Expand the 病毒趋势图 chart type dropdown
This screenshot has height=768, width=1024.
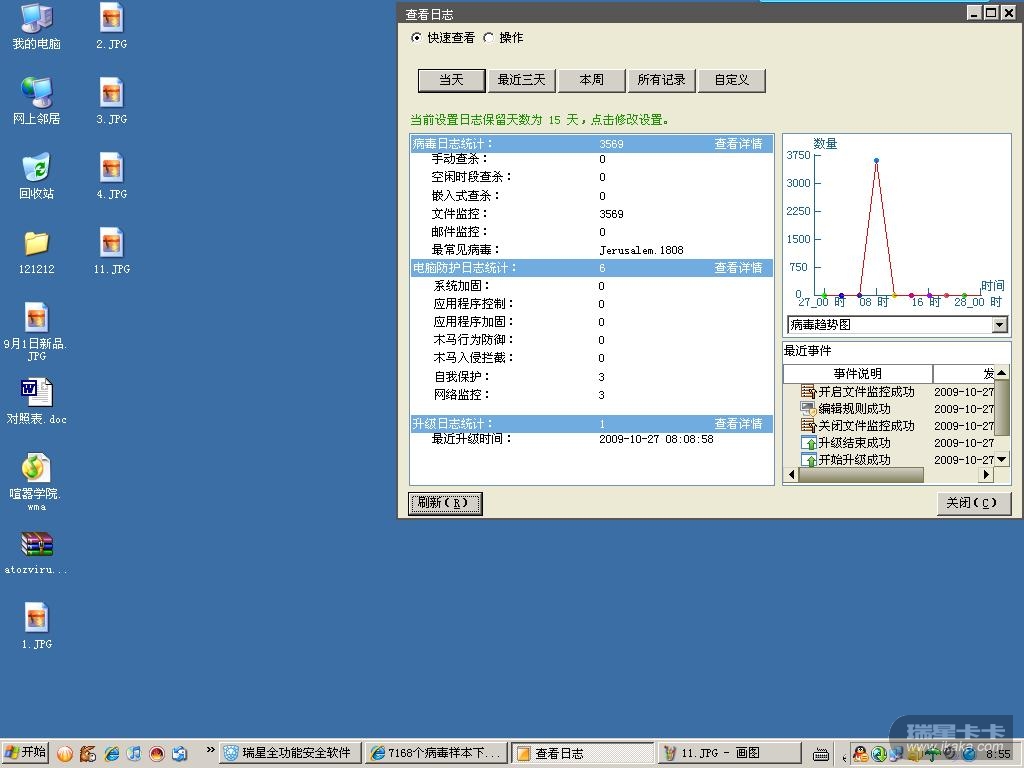(999, 325)
